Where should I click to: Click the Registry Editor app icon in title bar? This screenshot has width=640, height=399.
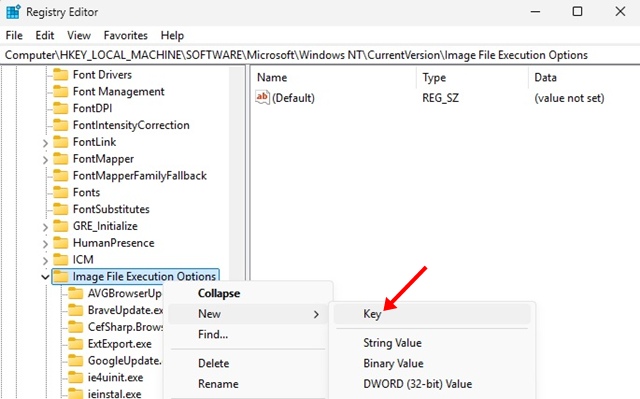point(13,12)
